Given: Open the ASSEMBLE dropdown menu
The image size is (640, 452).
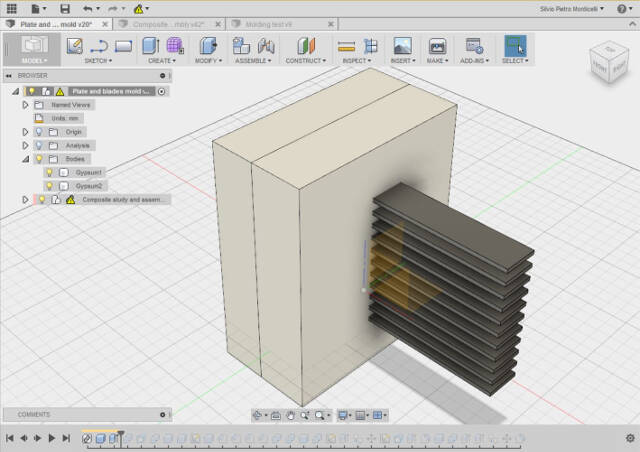Looking at the screenshot, I should pos(253,60).
